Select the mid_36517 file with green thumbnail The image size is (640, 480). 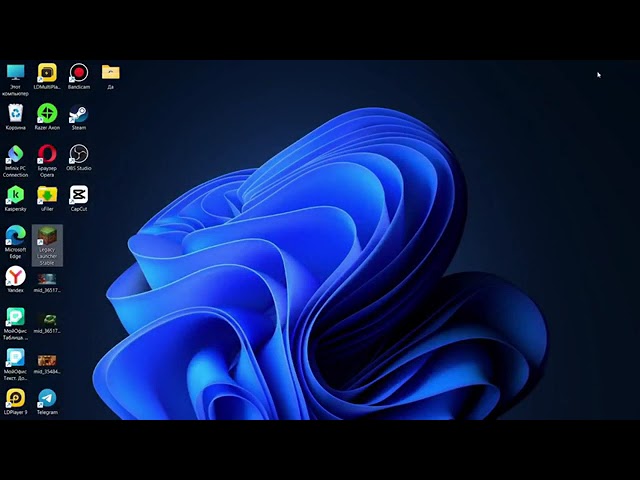pos(47,324)
